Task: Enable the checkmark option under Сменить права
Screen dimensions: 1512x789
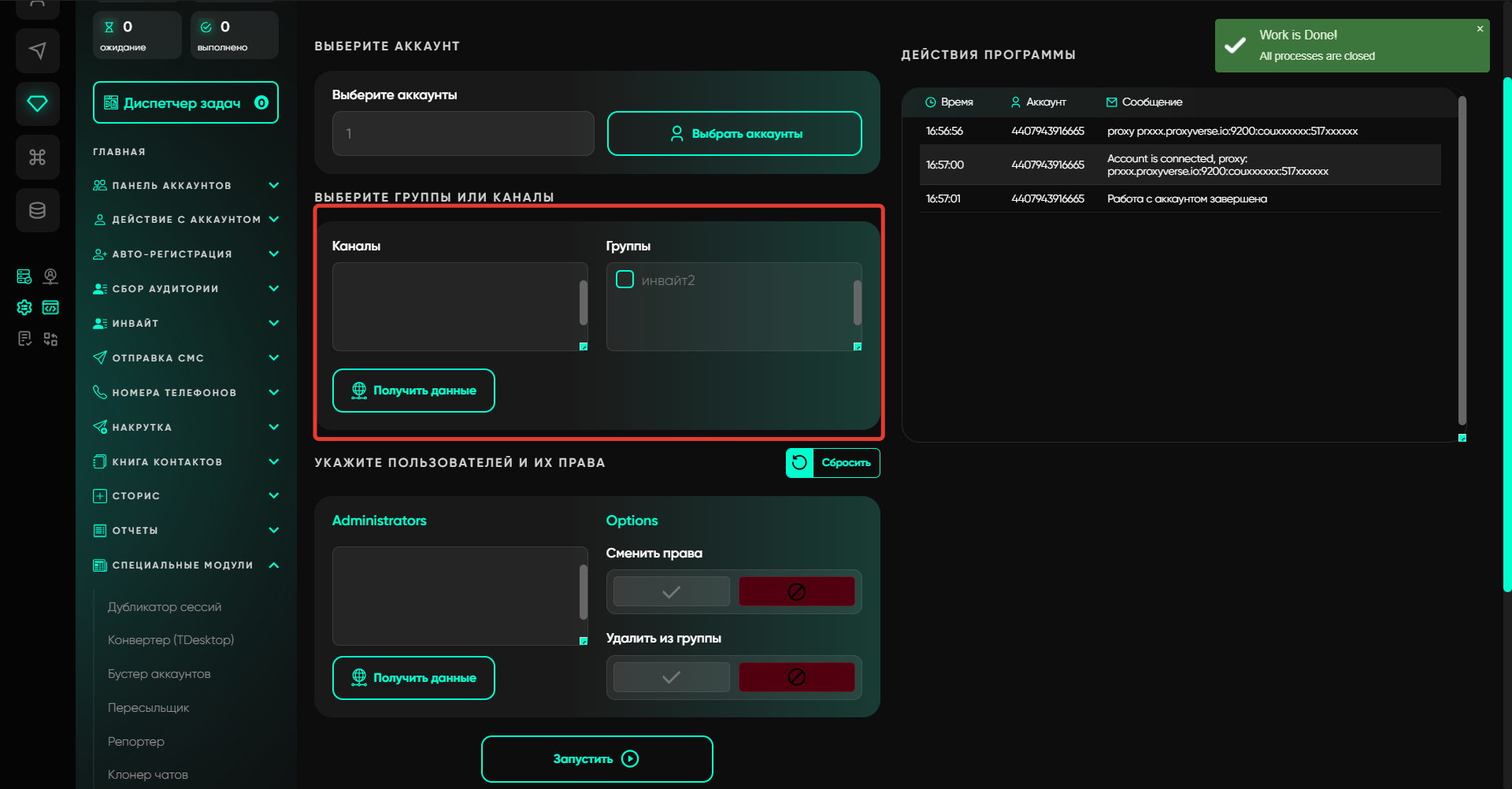Action: coord(671,592)
